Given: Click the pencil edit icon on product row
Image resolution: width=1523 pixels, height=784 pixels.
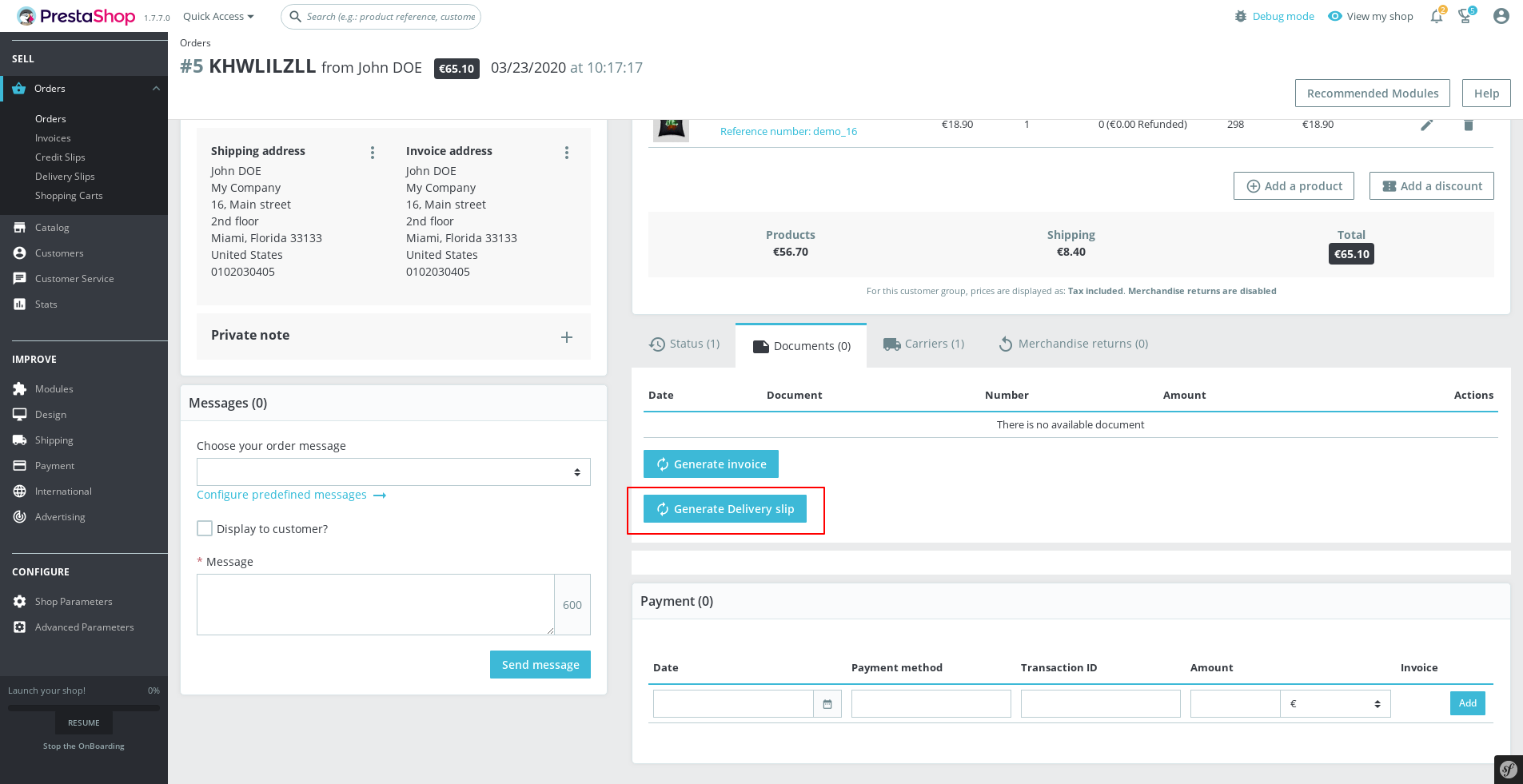Looking at the screenshot, I should pos(1426,125).
